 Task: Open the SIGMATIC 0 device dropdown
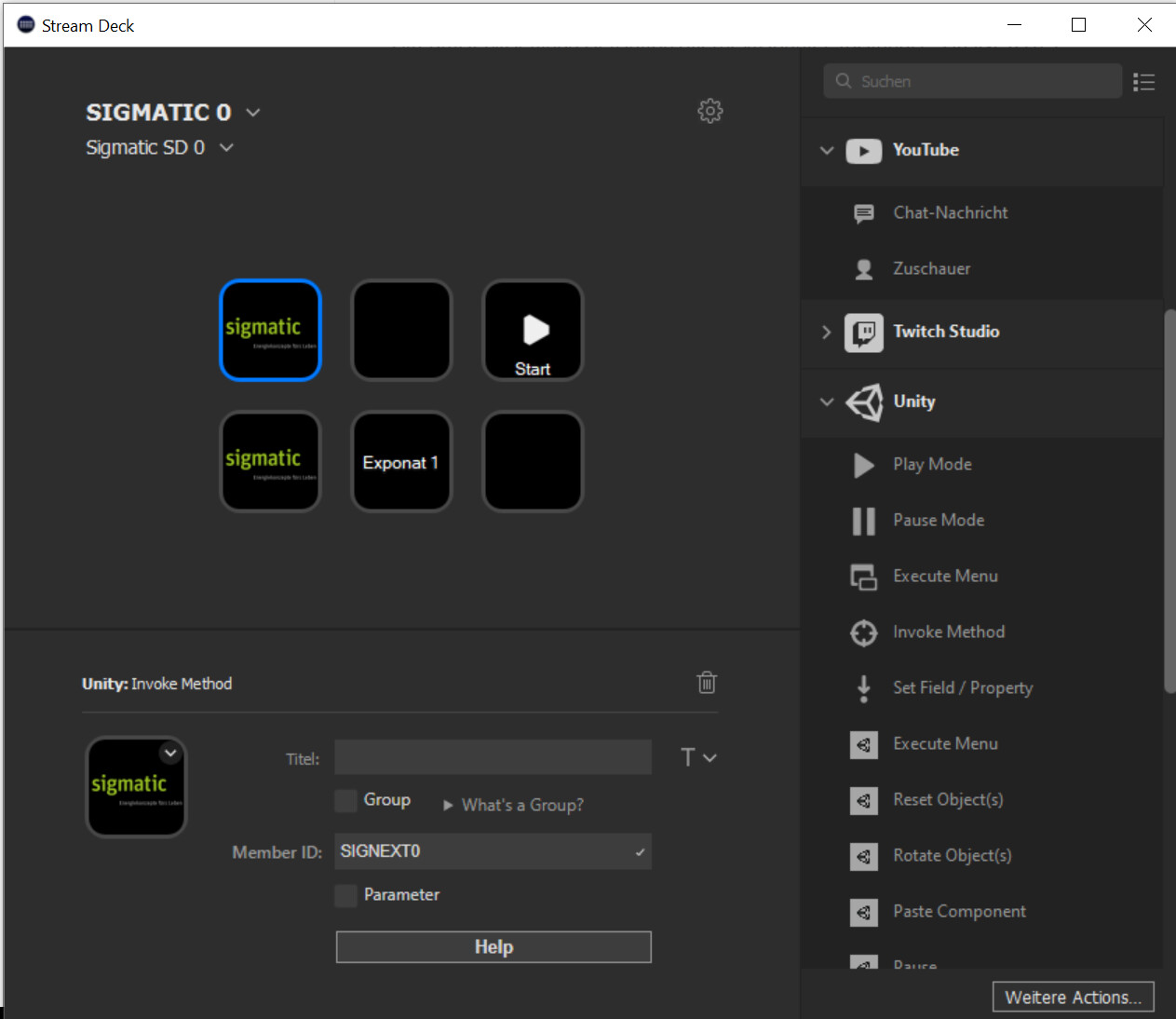pos(253,113)
